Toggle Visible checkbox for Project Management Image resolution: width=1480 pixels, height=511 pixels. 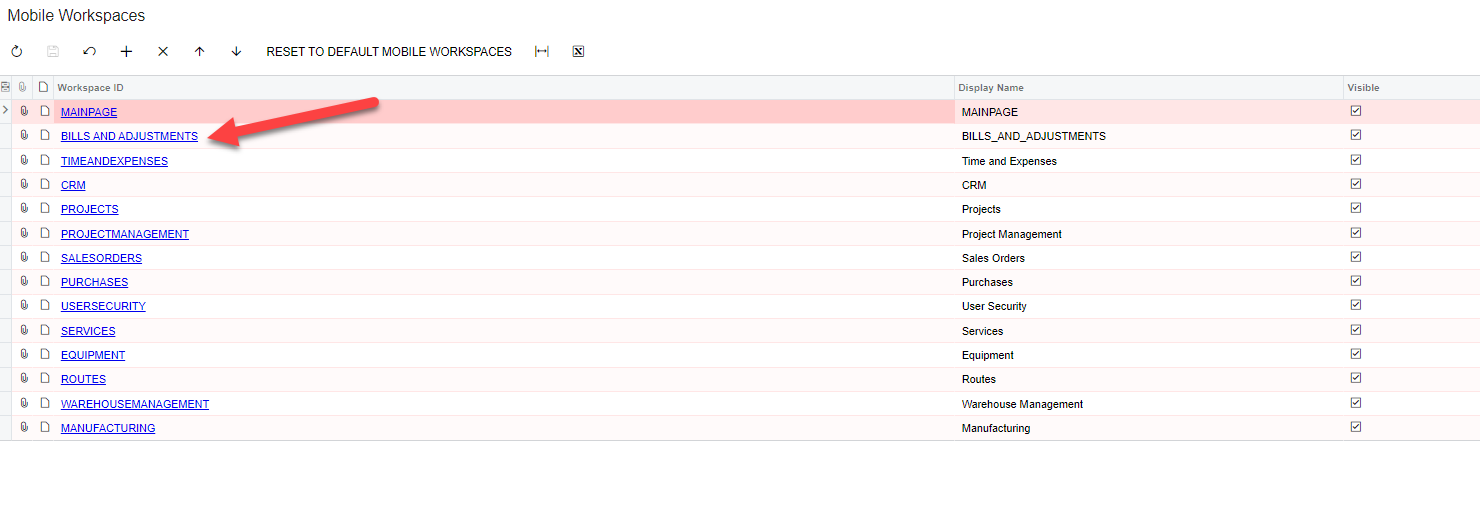tap(1356, 233)
